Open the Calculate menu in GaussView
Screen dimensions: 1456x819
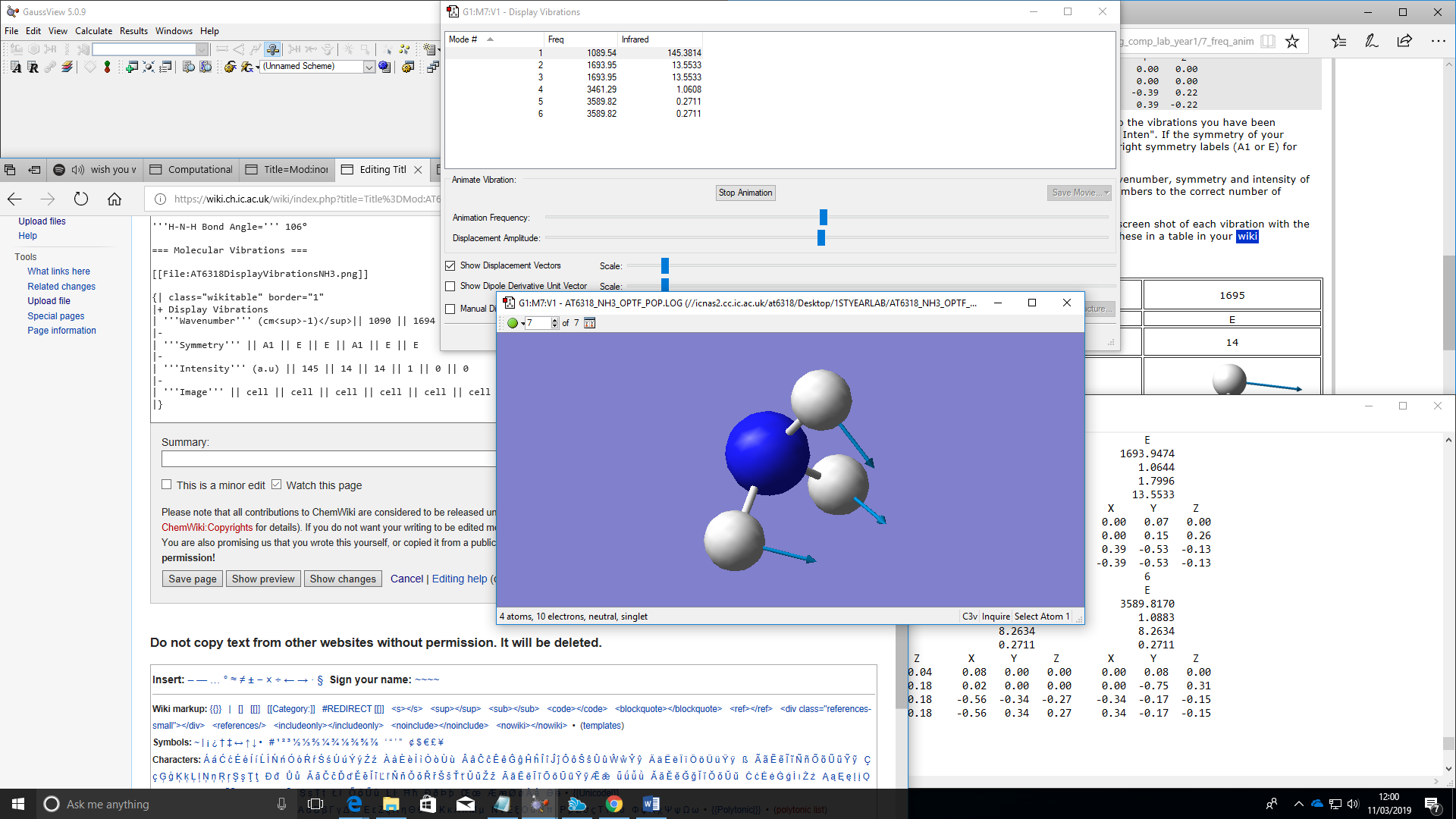coord(93,31)
